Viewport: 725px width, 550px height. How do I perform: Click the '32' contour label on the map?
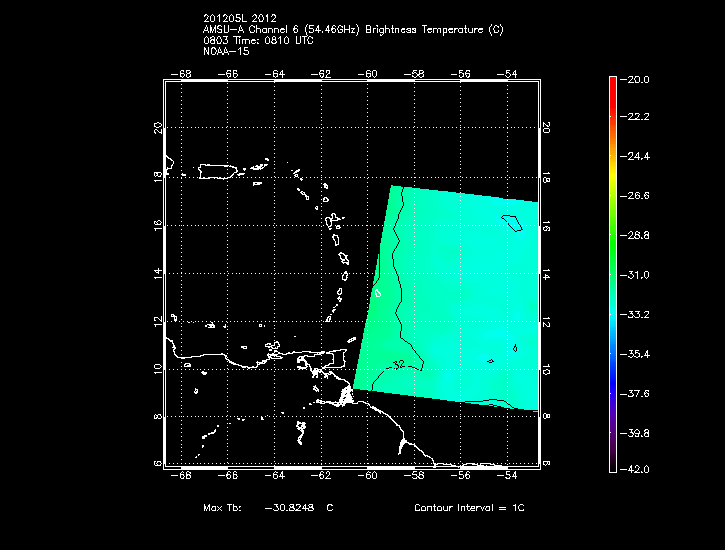click(x=400, y=365)
